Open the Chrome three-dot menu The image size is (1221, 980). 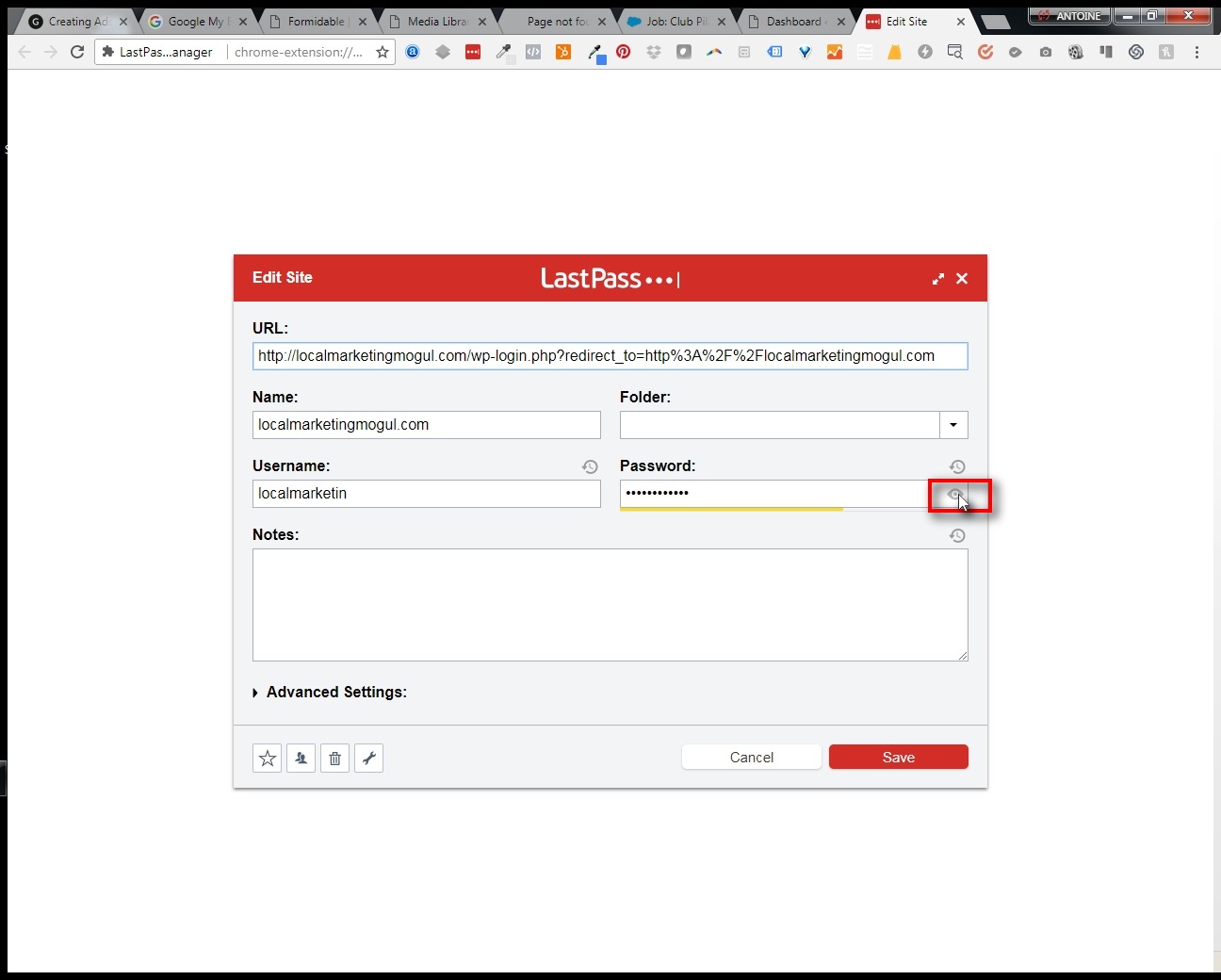tap(1197, 53)
